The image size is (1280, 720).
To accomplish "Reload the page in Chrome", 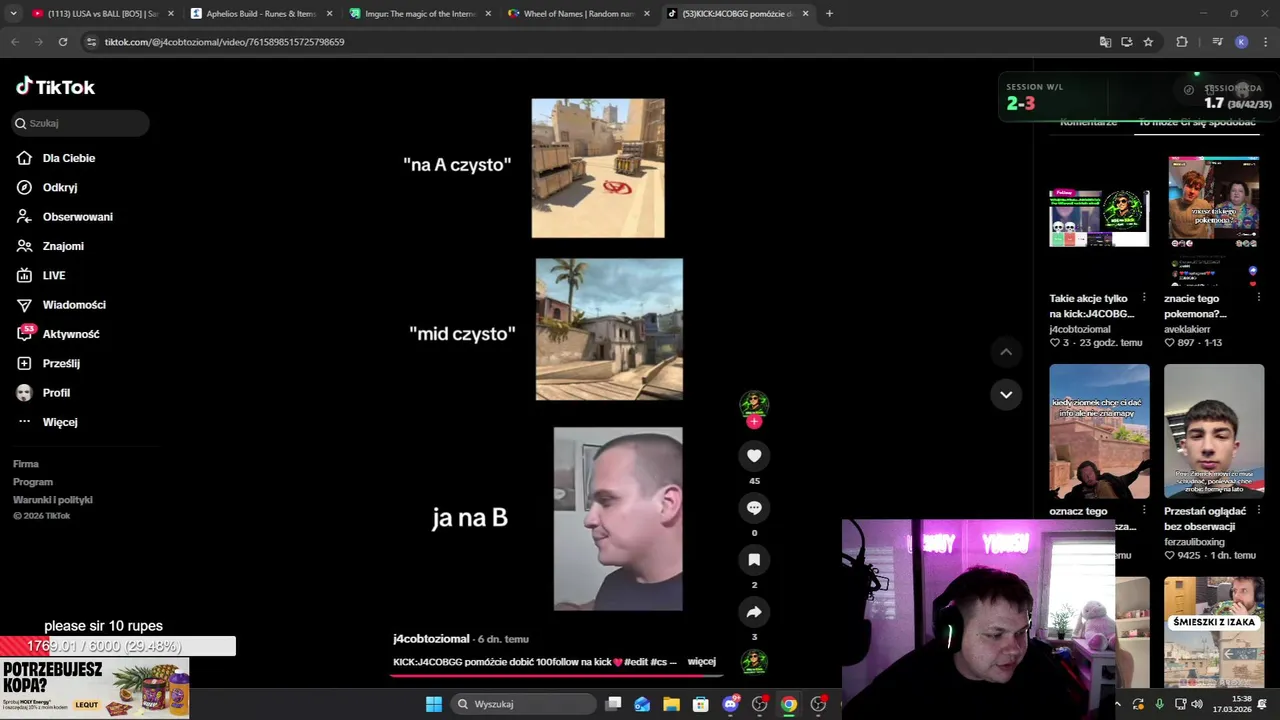I will tap(63, 42).
